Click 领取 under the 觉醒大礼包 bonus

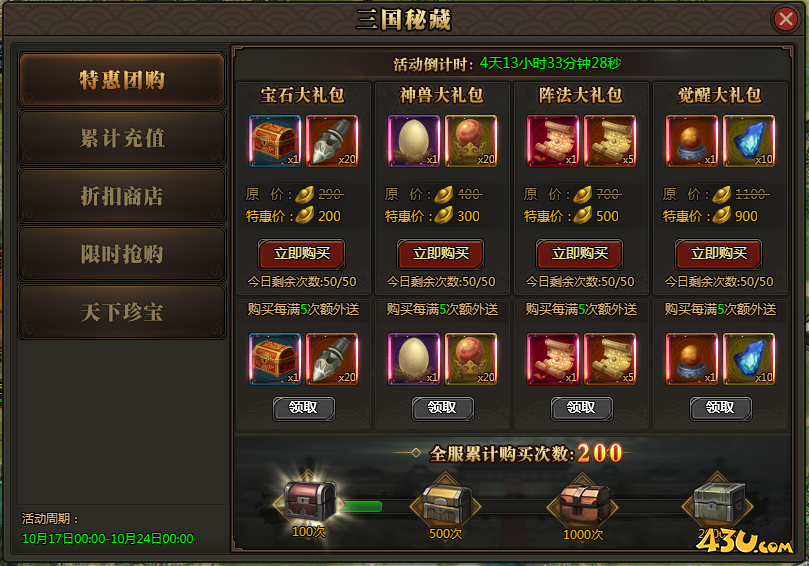click(720, 408)
